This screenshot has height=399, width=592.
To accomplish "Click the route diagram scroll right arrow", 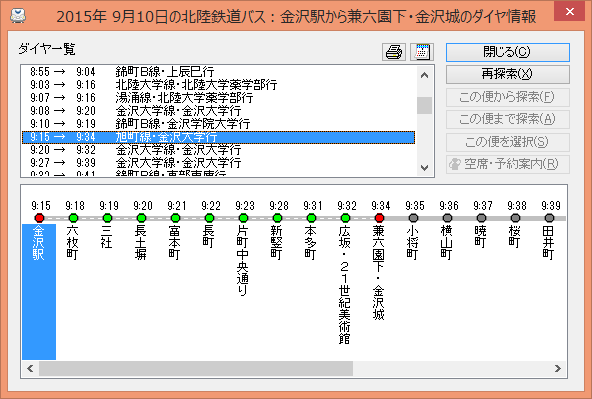I will click(558, 368).
